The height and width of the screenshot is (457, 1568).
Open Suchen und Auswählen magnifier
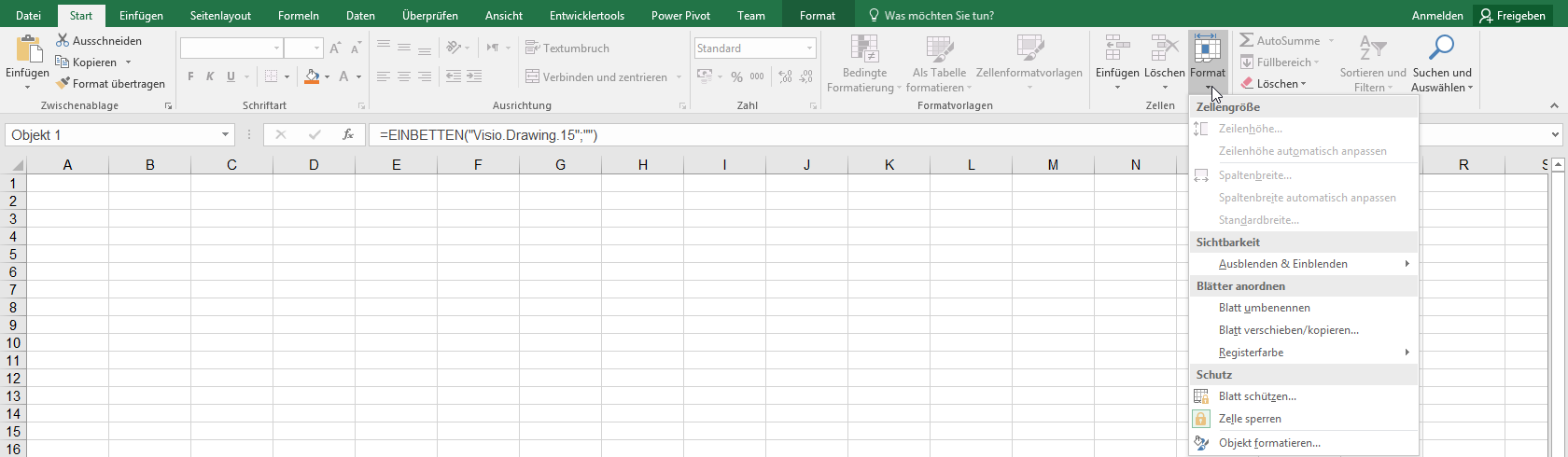(x=1441, y=48)
